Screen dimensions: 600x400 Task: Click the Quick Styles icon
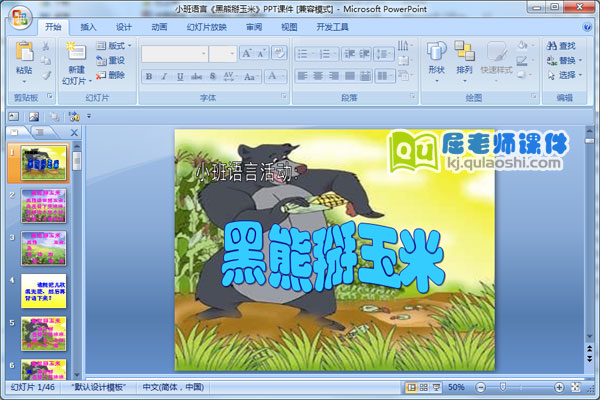click(x=497, y=52)
